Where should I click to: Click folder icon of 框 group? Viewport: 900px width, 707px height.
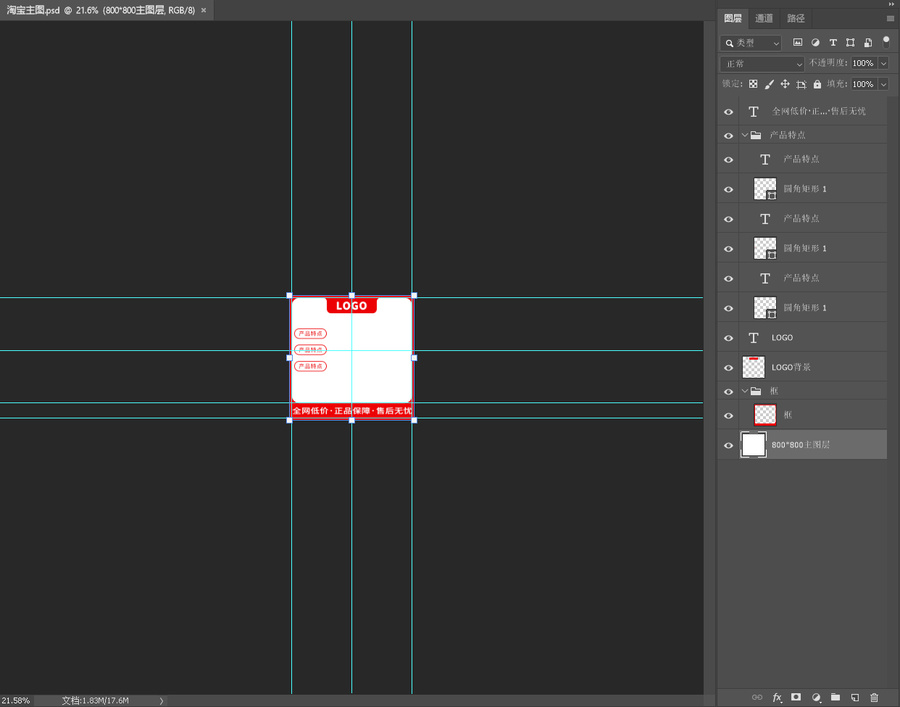click(756, 391)
